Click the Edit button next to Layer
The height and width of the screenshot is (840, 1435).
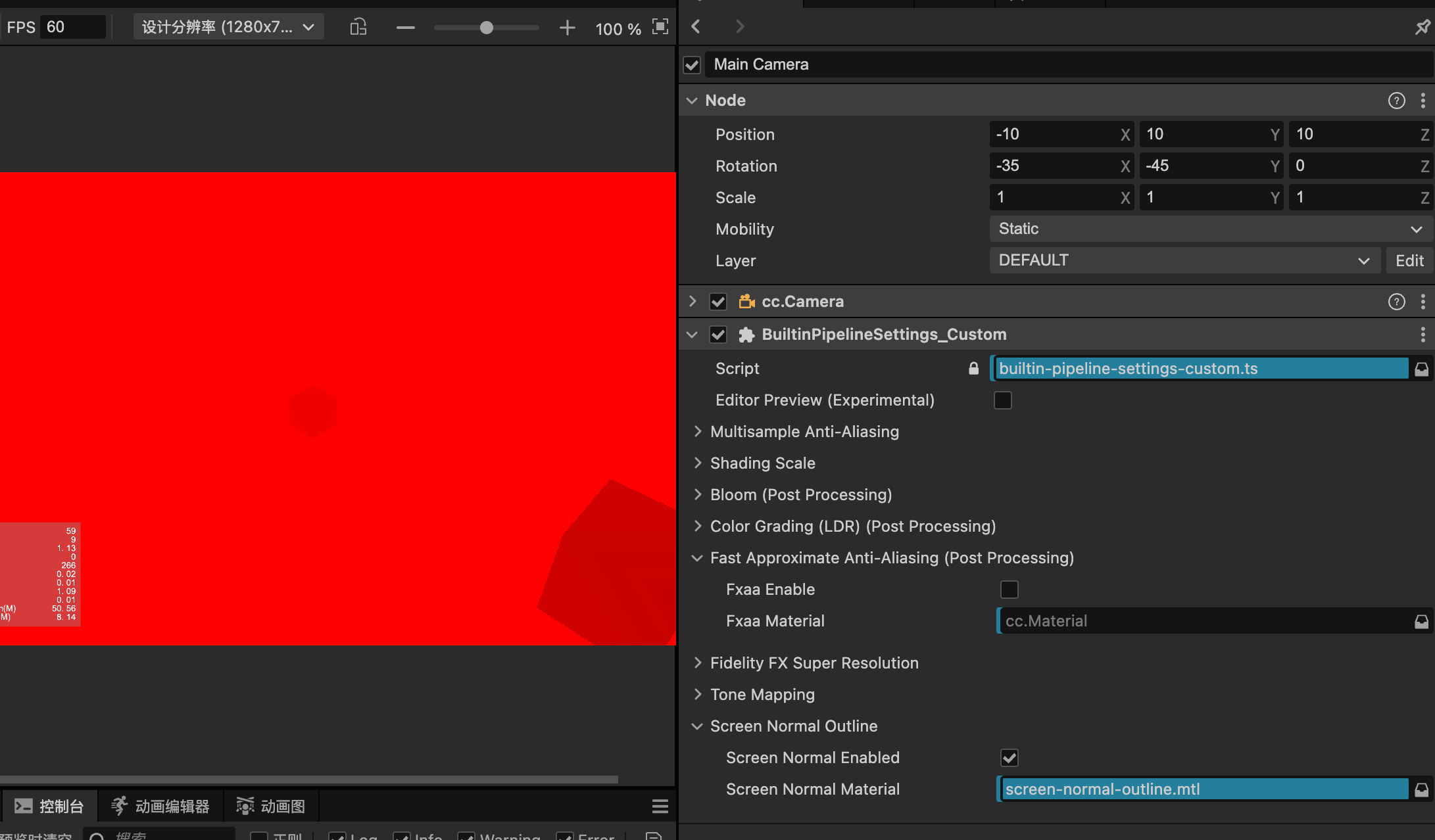(1409, 260)
